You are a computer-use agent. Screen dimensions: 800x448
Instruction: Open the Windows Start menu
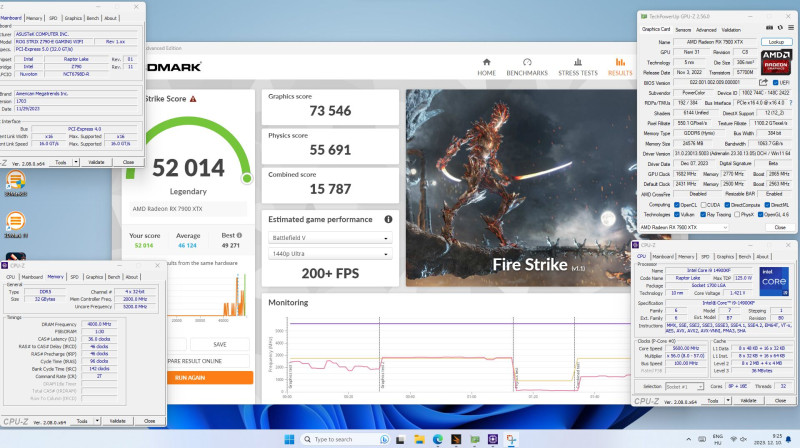click(x=289, y=439)
